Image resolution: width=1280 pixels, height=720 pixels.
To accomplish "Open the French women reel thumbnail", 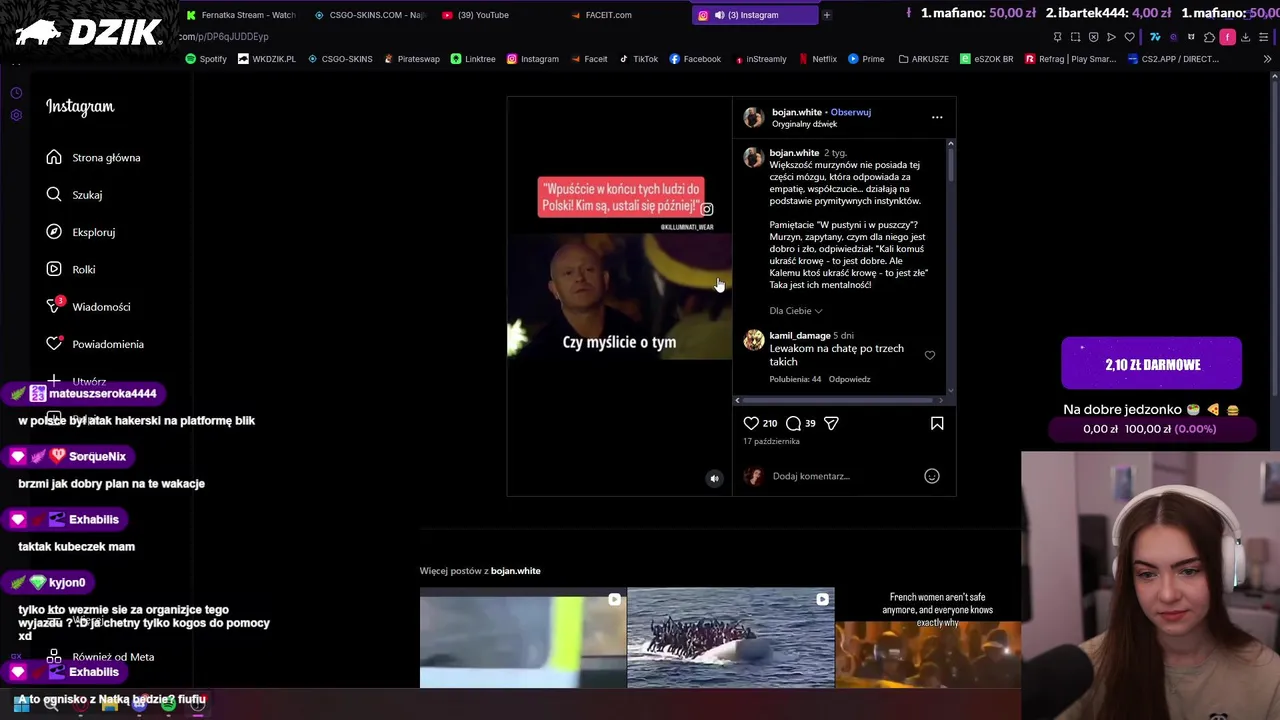I will [x=928, y=638].
